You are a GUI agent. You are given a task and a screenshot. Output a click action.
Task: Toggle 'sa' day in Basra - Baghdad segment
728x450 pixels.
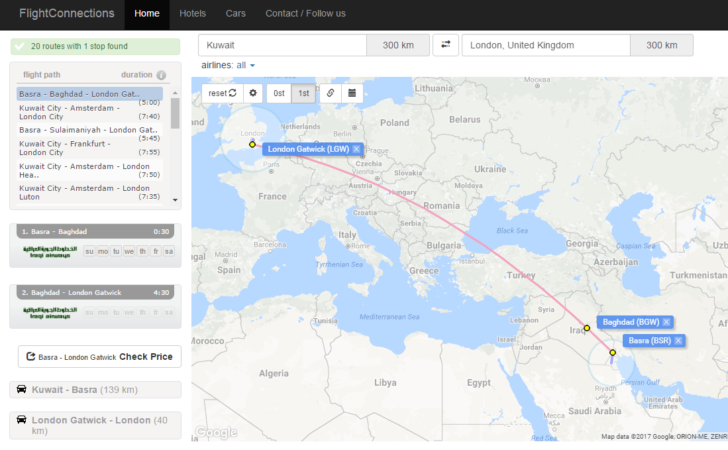169,251
